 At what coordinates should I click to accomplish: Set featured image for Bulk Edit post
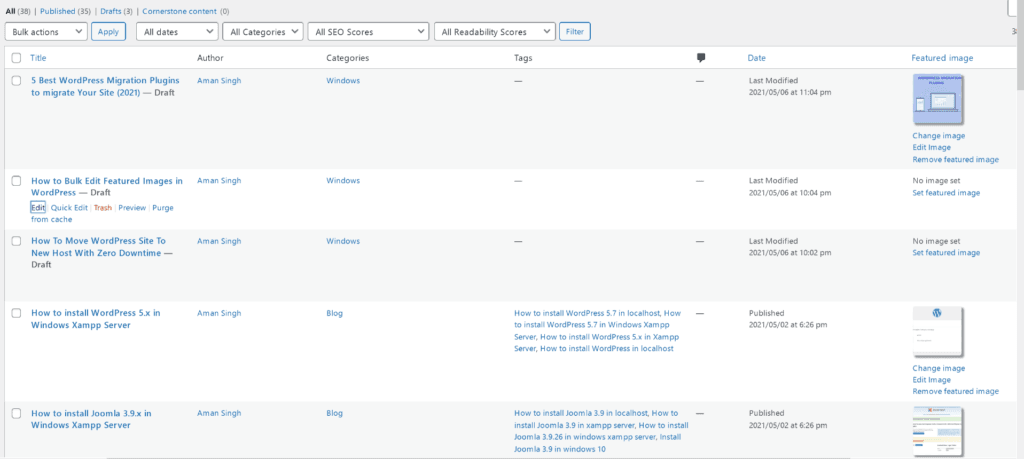click(946, 193)
